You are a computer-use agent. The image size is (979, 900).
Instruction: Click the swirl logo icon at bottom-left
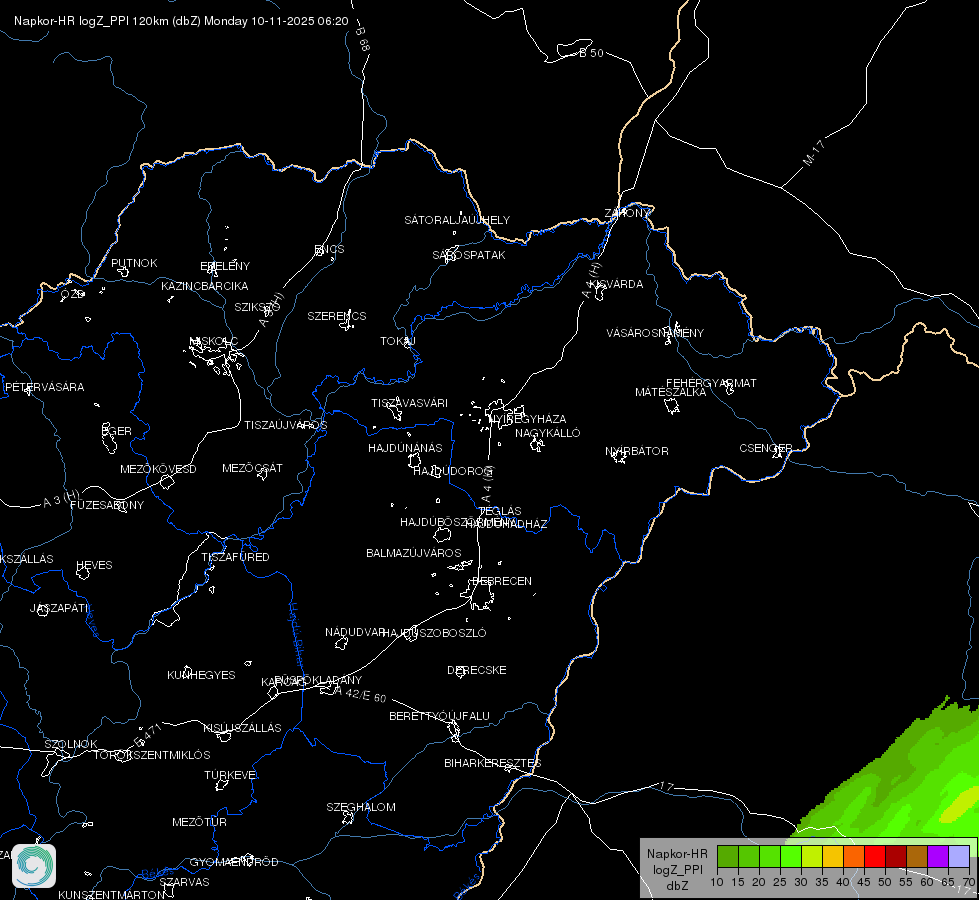point(34,866)
